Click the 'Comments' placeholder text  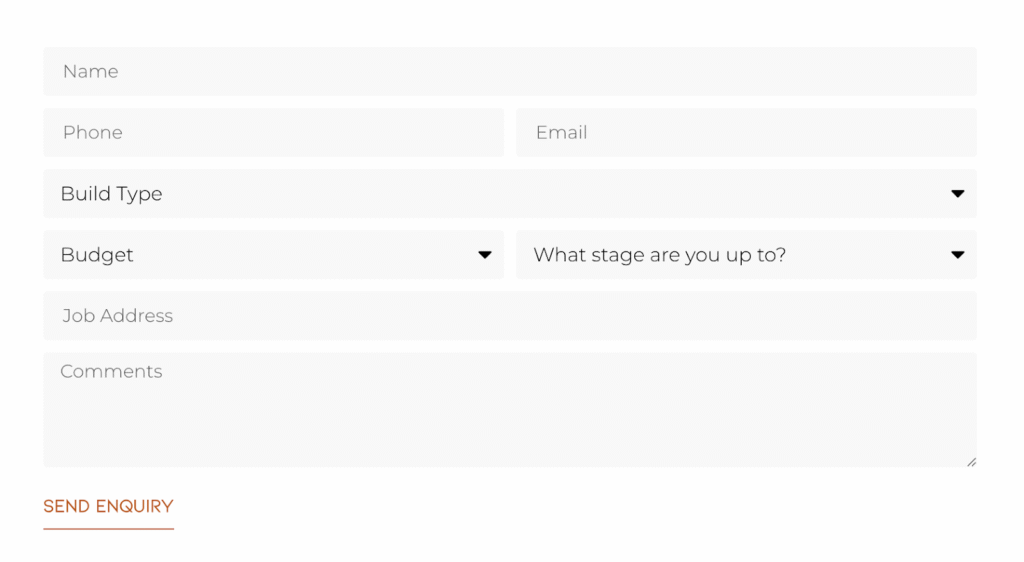pyautogui.click(x=111, y=372)
